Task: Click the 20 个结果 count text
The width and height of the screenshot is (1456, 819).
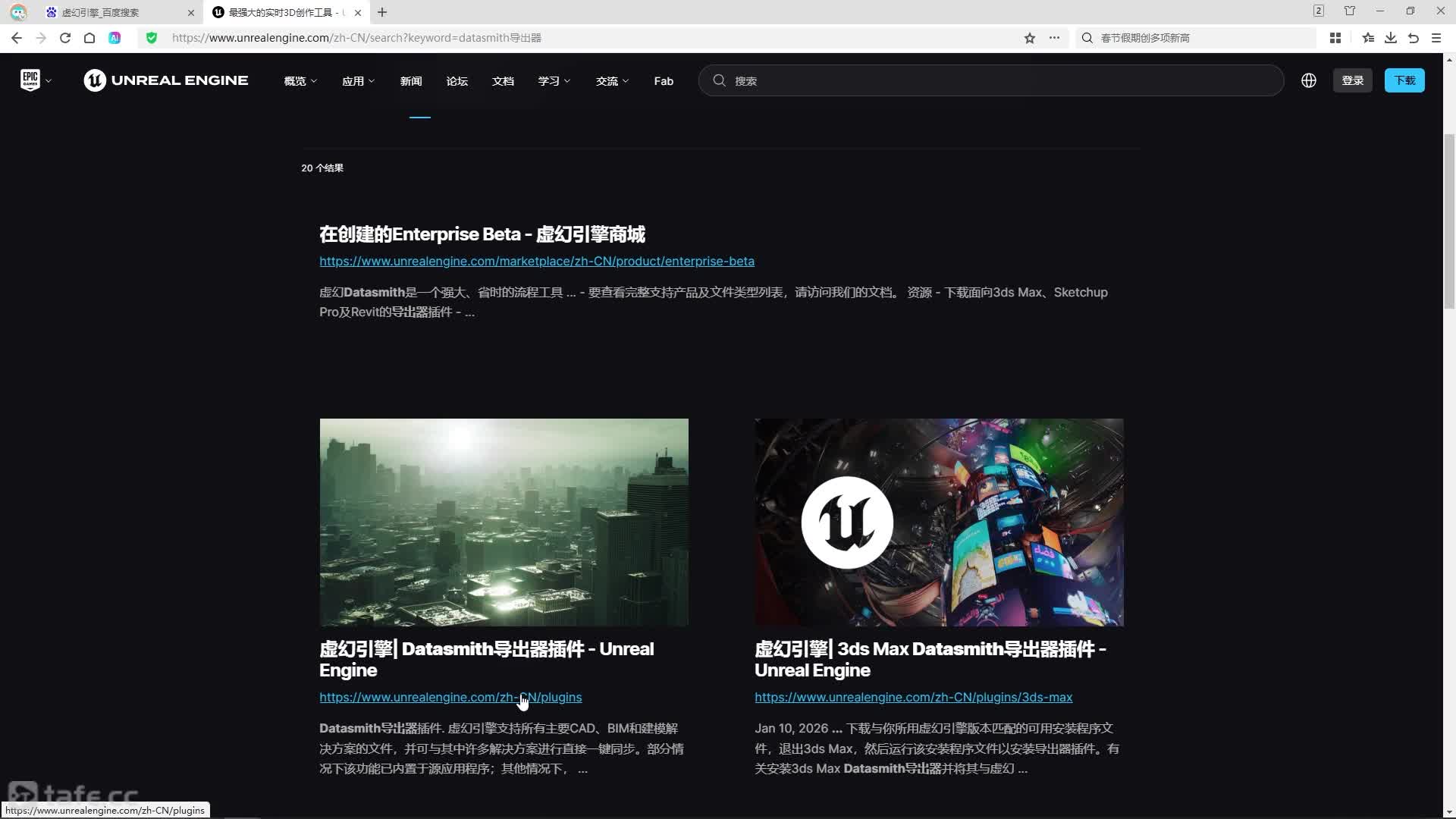Action: (x=322, y=168)
